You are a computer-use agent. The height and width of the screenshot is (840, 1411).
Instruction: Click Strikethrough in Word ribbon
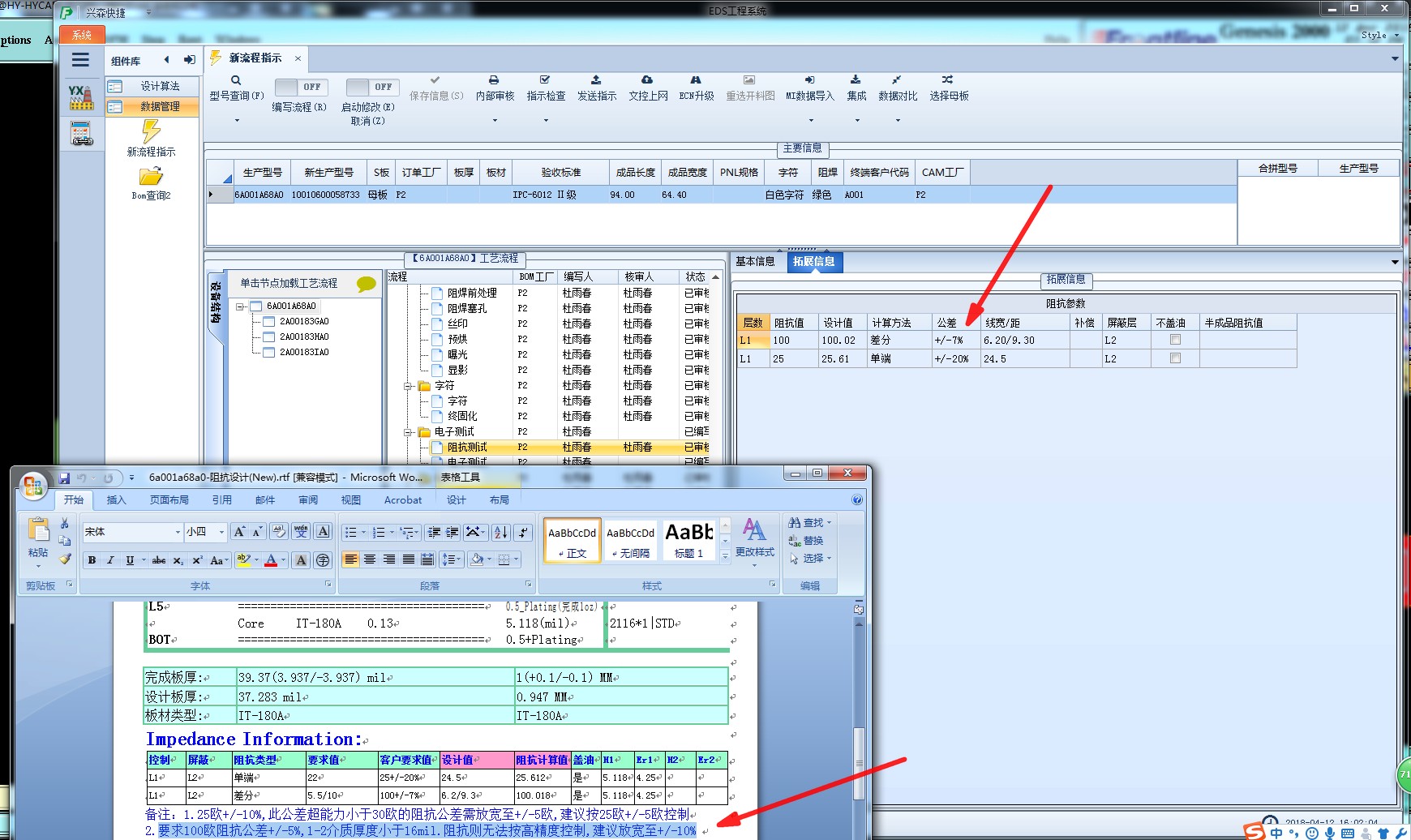159,560
